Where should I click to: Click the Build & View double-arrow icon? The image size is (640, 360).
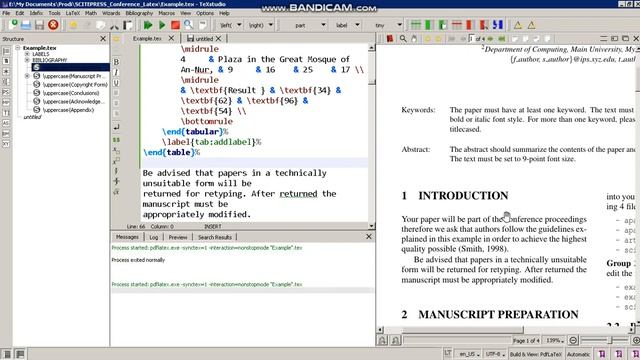pyautogui.click(x=148, y=25)
